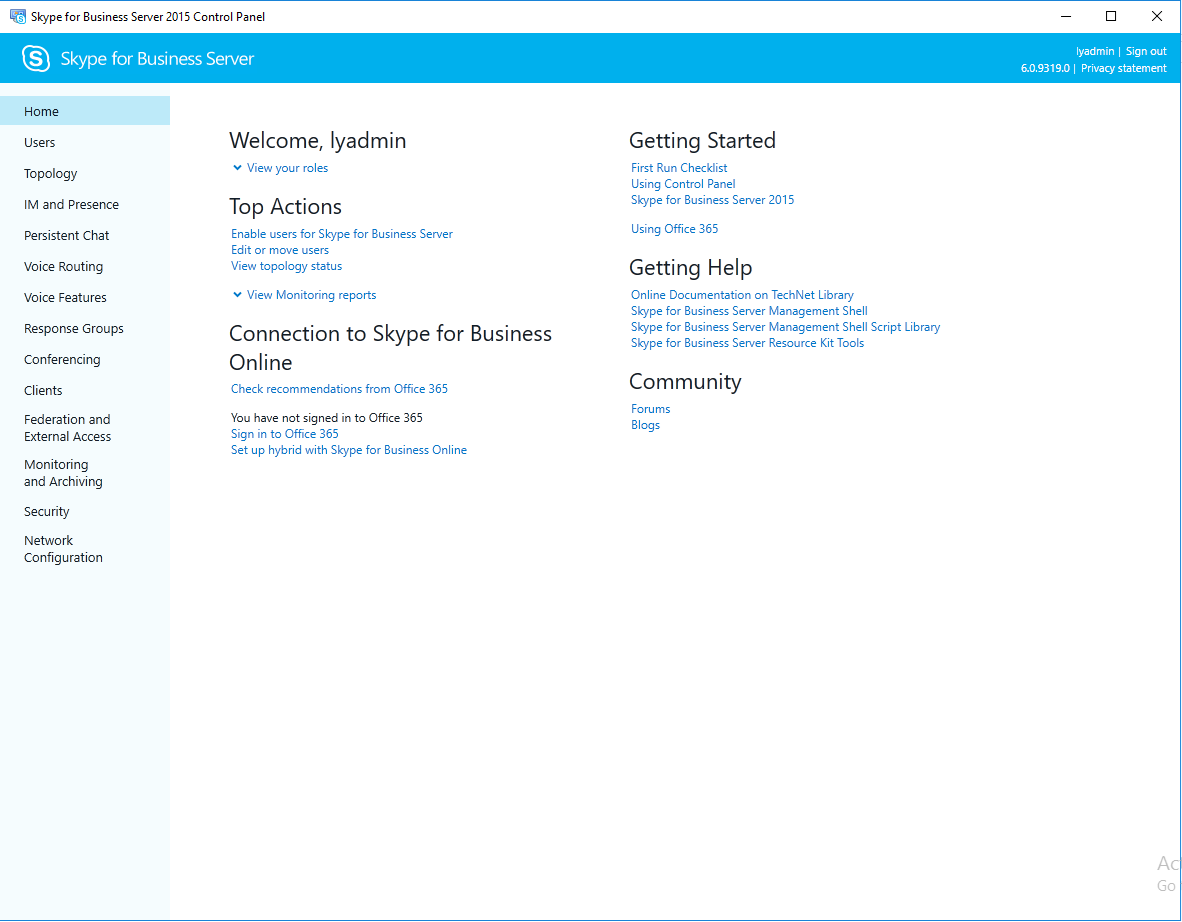Expand View Monitoring reports

click(x=304, y=295)
